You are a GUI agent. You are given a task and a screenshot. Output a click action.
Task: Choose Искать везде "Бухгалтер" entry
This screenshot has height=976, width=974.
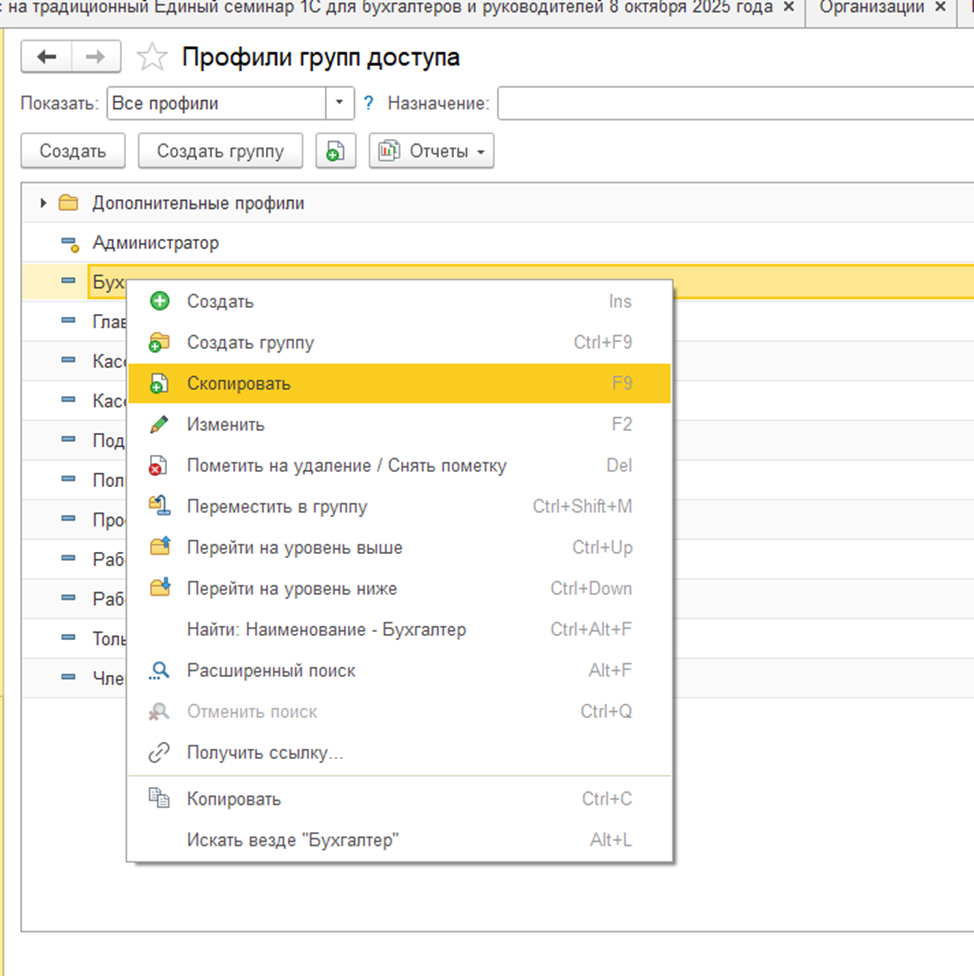[400, 840]
